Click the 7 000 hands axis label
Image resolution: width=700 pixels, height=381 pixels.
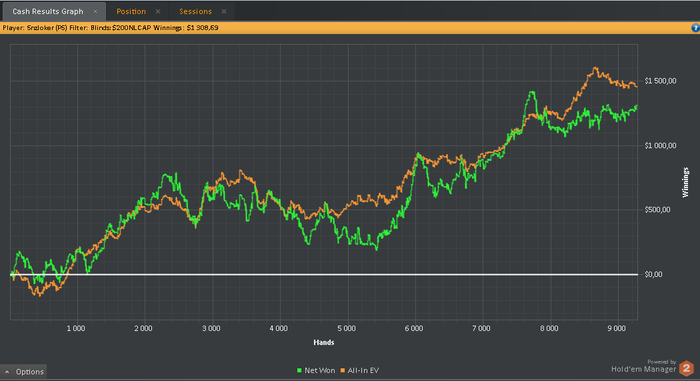point(481,328)
